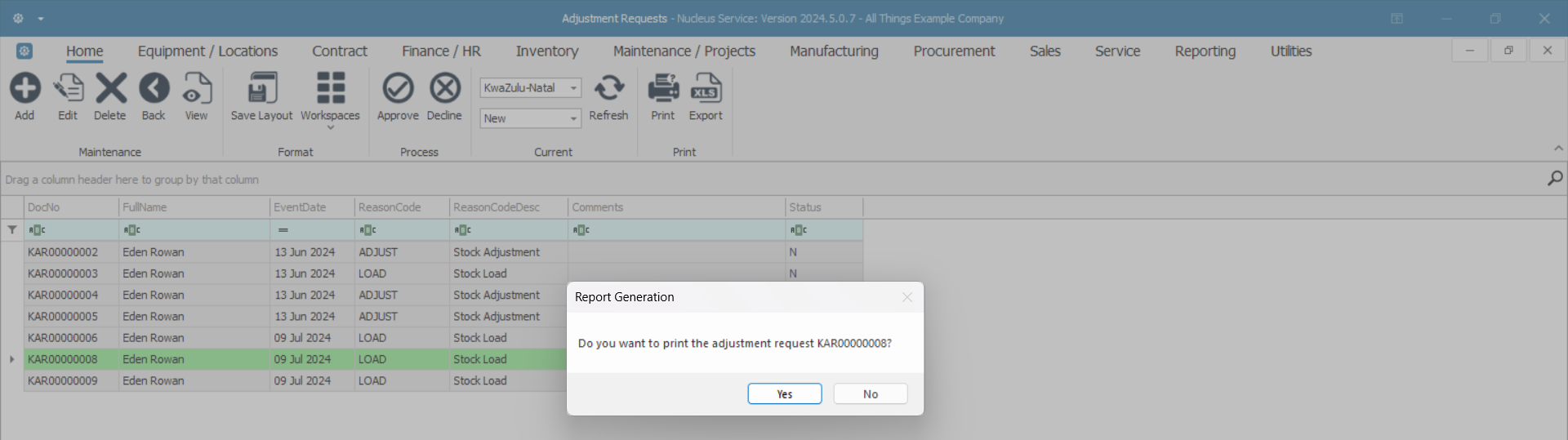Approve the selected adjustment request
This screenshot has height=440, width=1568.
click(398, 88)
